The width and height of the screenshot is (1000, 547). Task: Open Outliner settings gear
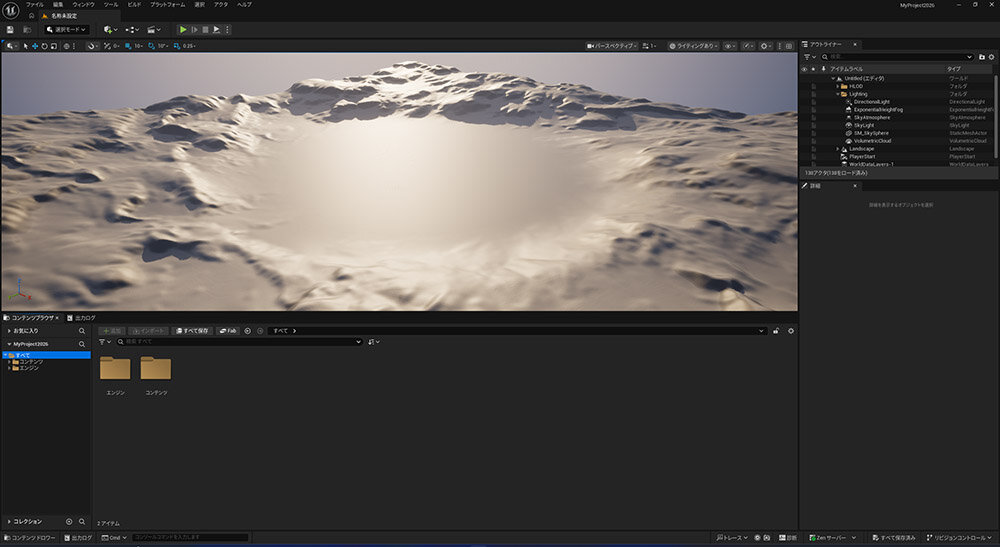(x=991, y=57)
